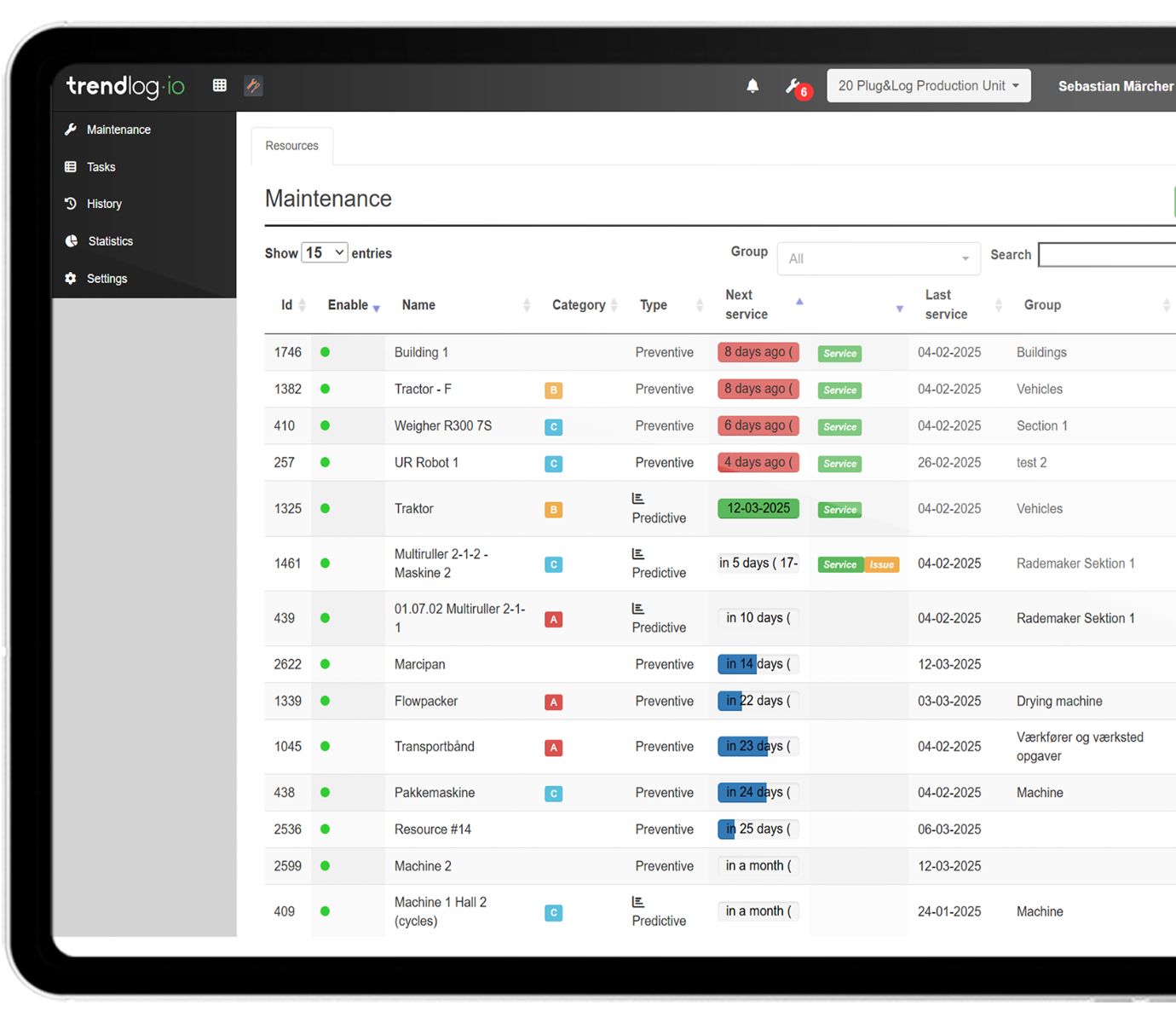Sort the table by Next service column
Image resolution: width=1176 pixels, height=1023 pixels.
(x=764, y=304)
